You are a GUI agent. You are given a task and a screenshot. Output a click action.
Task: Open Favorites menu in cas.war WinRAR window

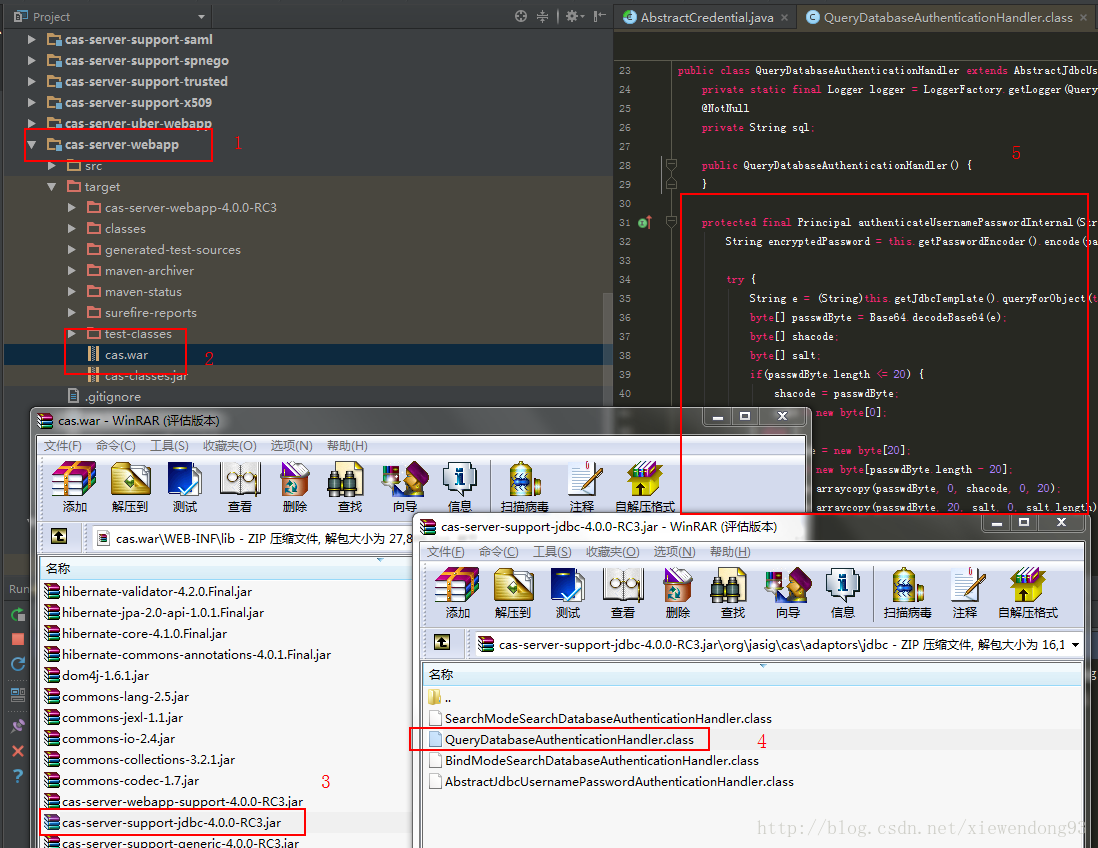tap(230, 445)
